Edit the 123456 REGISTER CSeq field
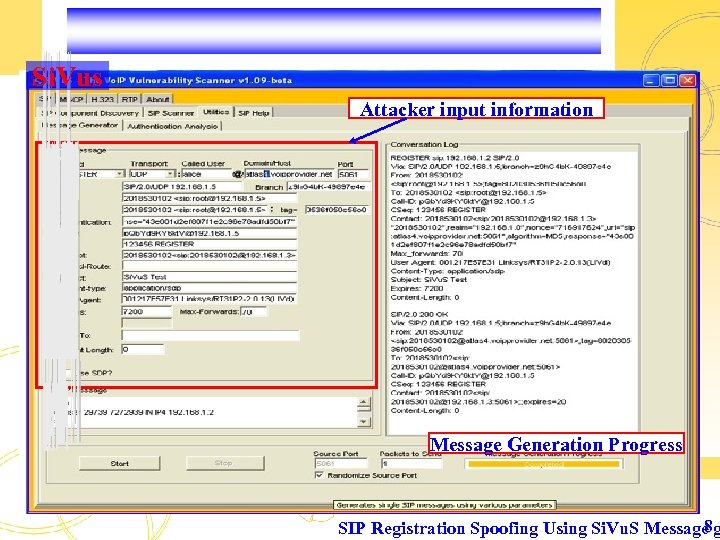This screenshot has width=720, height=540. point(209,244)
